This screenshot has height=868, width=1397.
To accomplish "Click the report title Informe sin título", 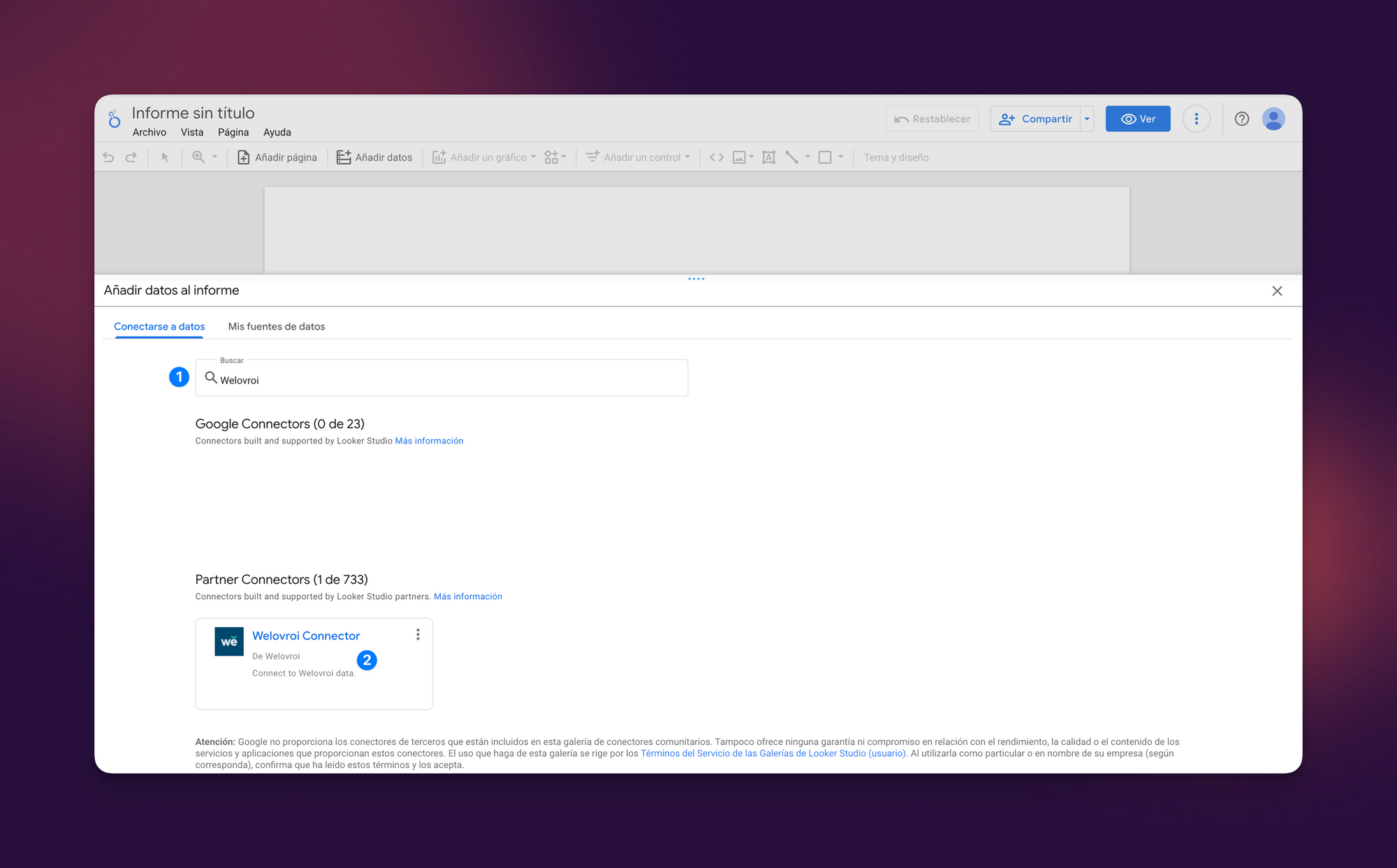I will click(x=193, y=113).
